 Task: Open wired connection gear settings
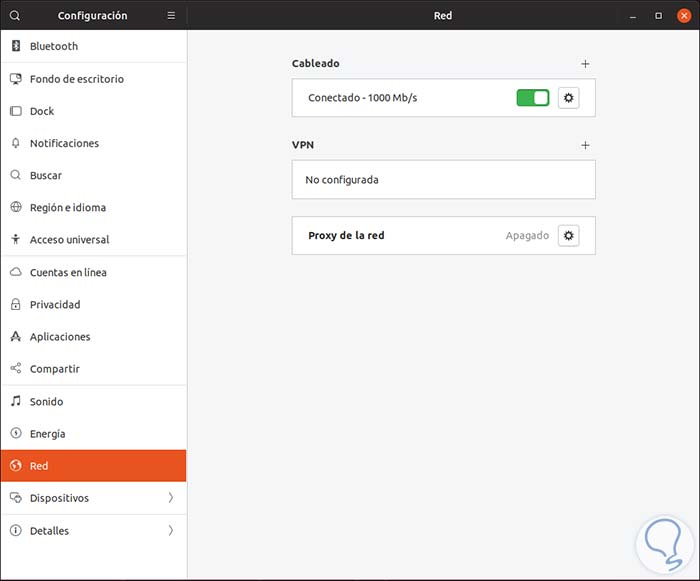tap(569, 98)
